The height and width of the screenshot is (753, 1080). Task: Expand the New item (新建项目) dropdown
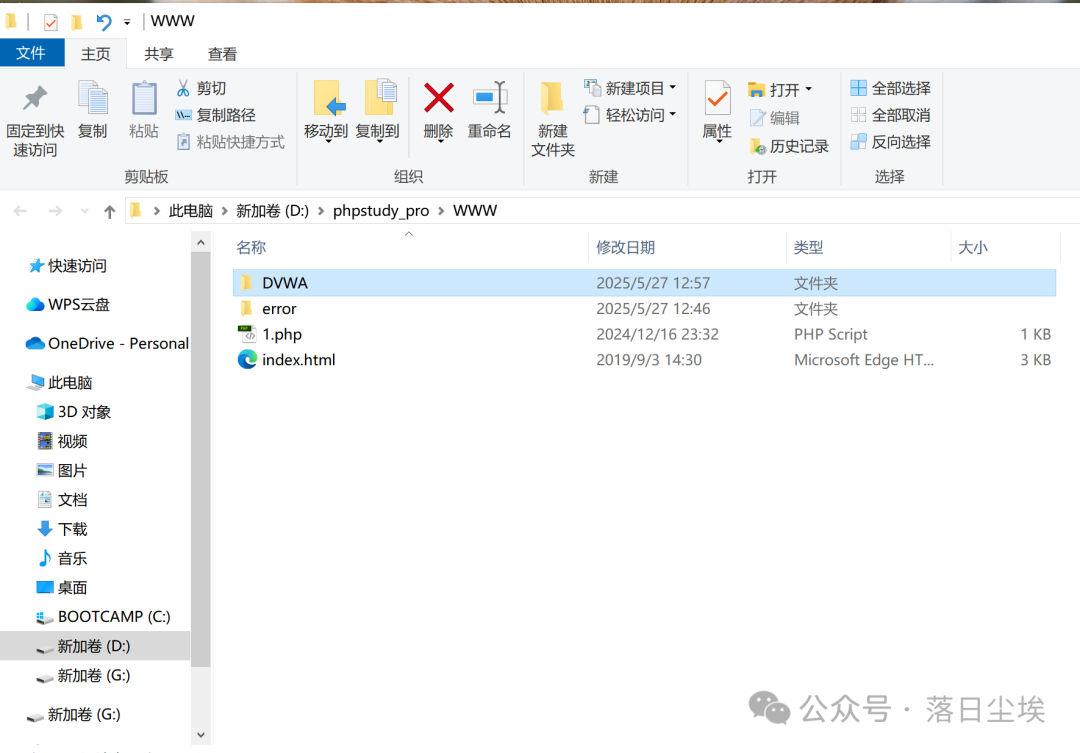click(x=672, y=87)
